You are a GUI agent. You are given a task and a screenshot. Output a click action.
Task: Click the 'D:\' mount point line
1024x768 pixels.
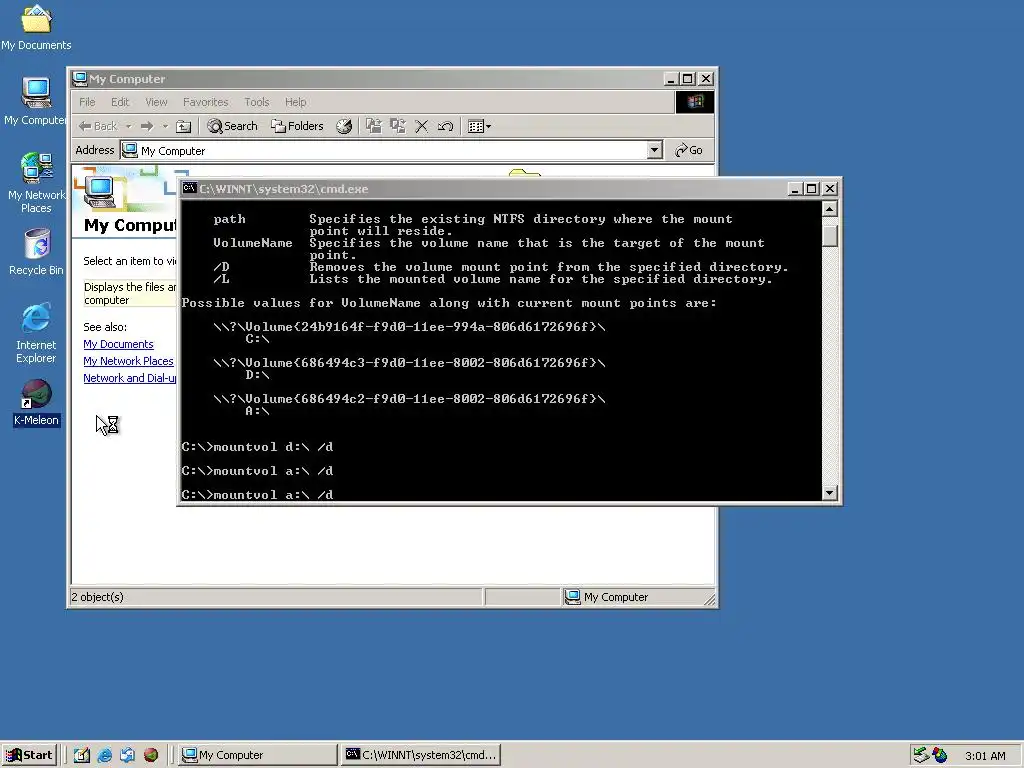click(257, 375)
